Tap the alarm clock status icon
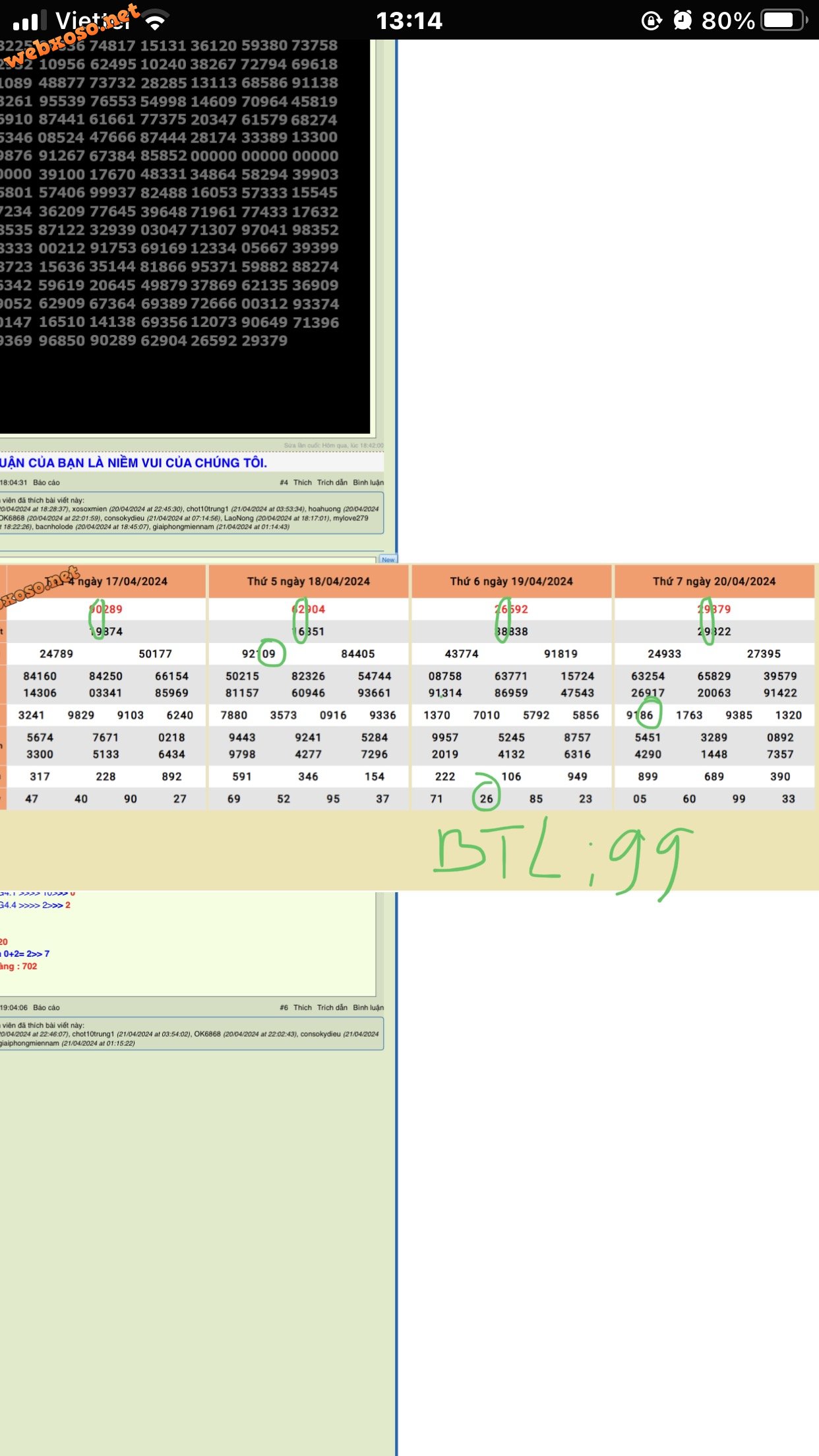The height and width of the screenshot is (1456, 819). click(x=682, y=21)
